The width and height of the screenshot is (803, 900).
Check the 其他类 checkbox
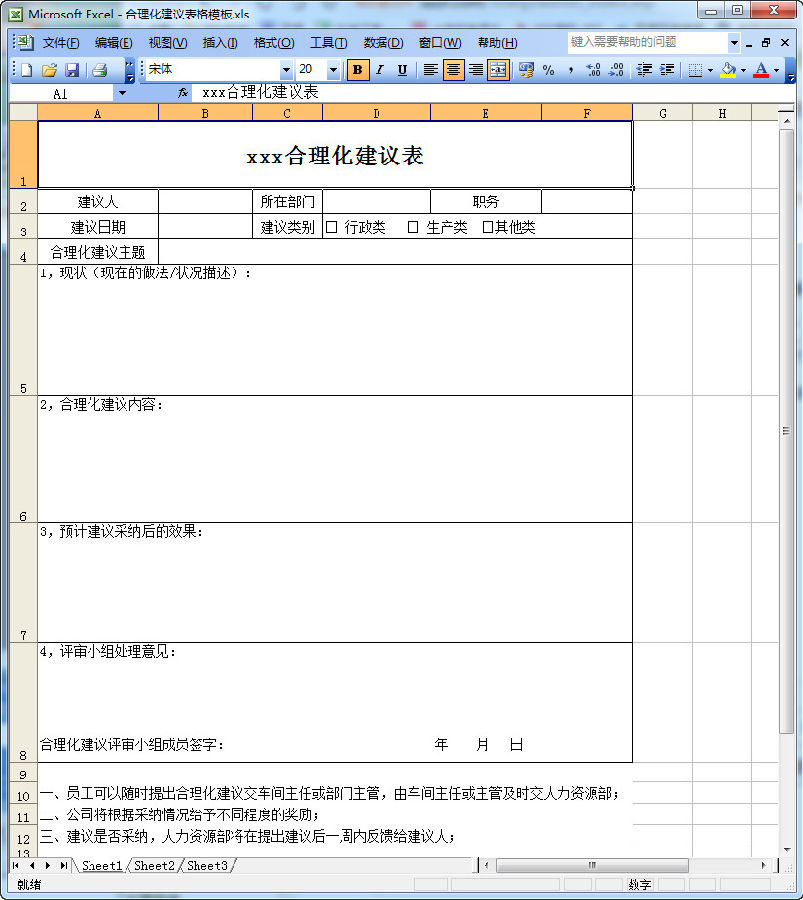click(486, 226)
